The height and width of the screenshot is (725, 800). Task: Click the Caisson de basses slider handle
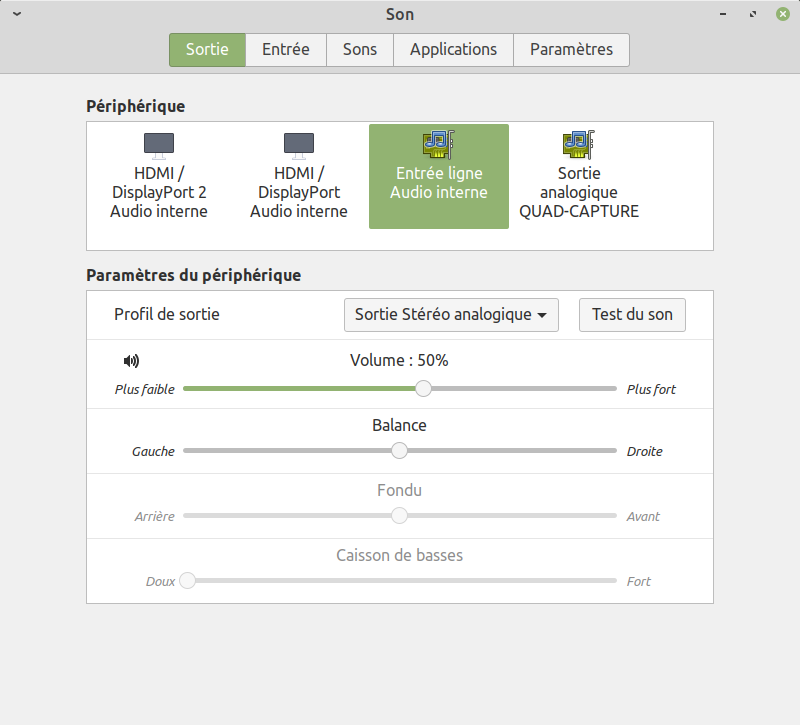[187, 580]
